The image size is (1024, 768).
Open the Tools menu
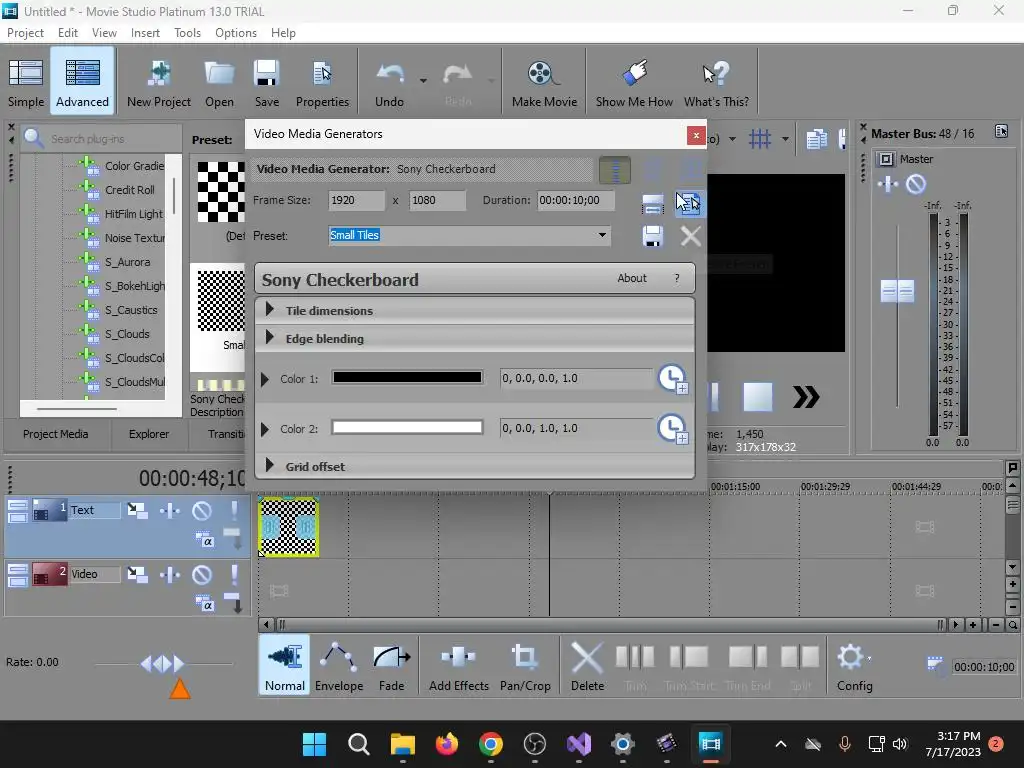pos(187,33)
